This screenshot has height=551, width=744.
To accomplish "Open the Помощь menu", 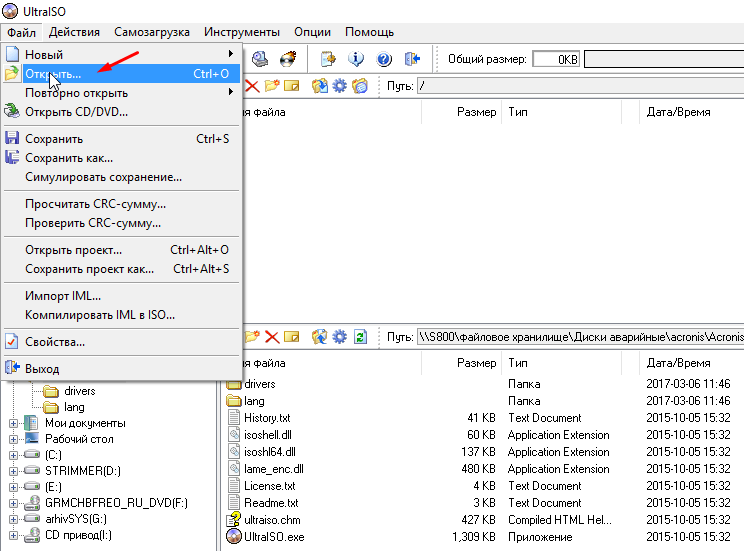I will tap(370, 32).
